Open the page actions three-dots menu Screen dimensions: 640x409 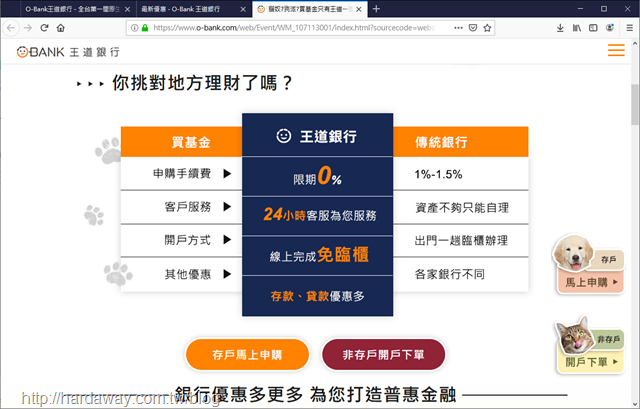point(458,28)
